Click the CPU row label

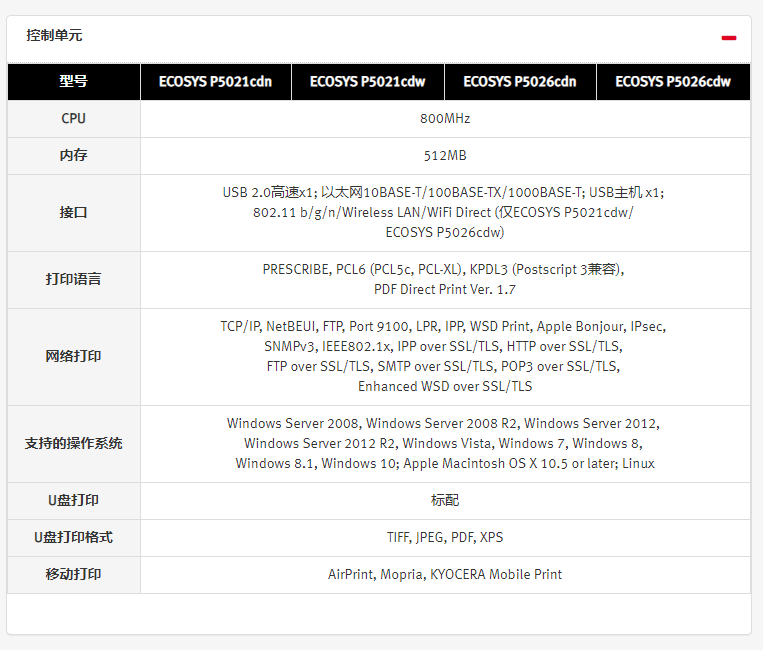tap(73, 118)
